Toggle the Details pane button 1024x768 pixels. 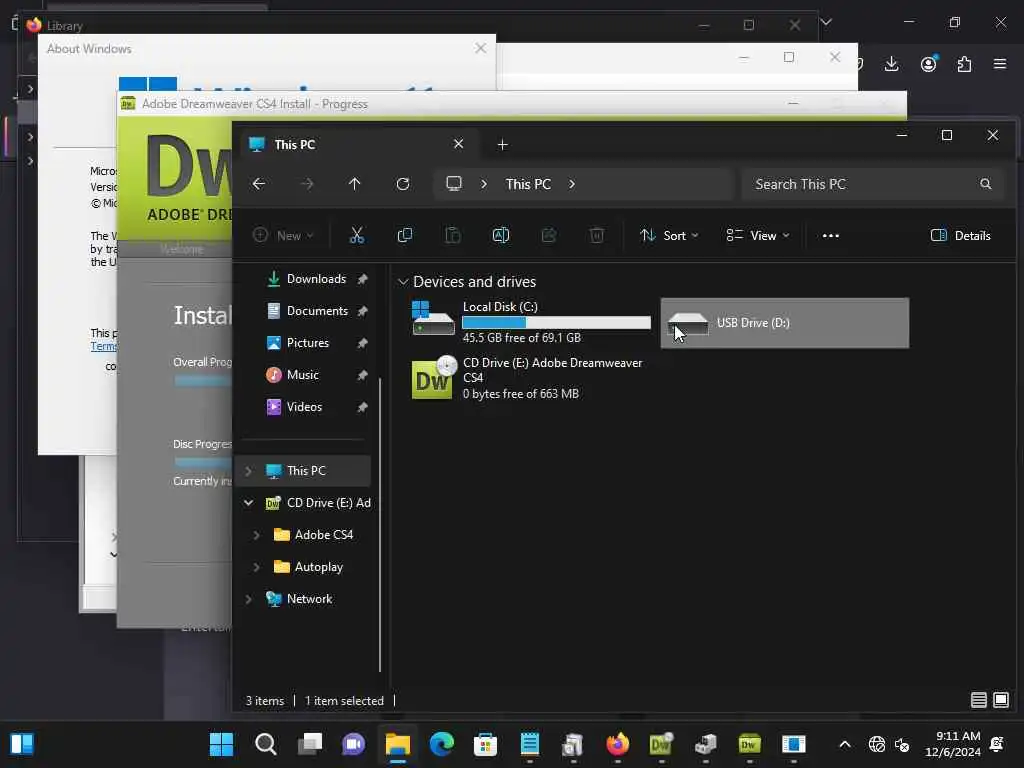(960, 235)
